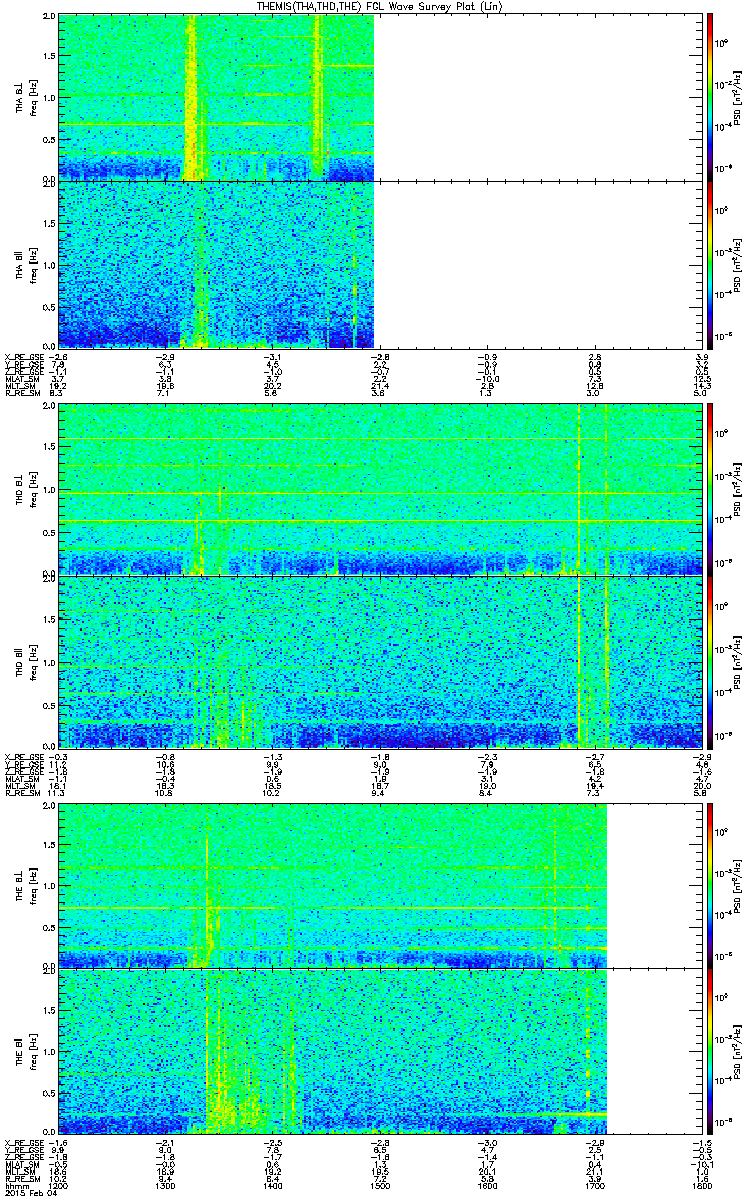Screen dimensions: 750x1200
Task: Click the '2.0' frequency tick on THA B⊥ panel
Action: tap(47, 18)
